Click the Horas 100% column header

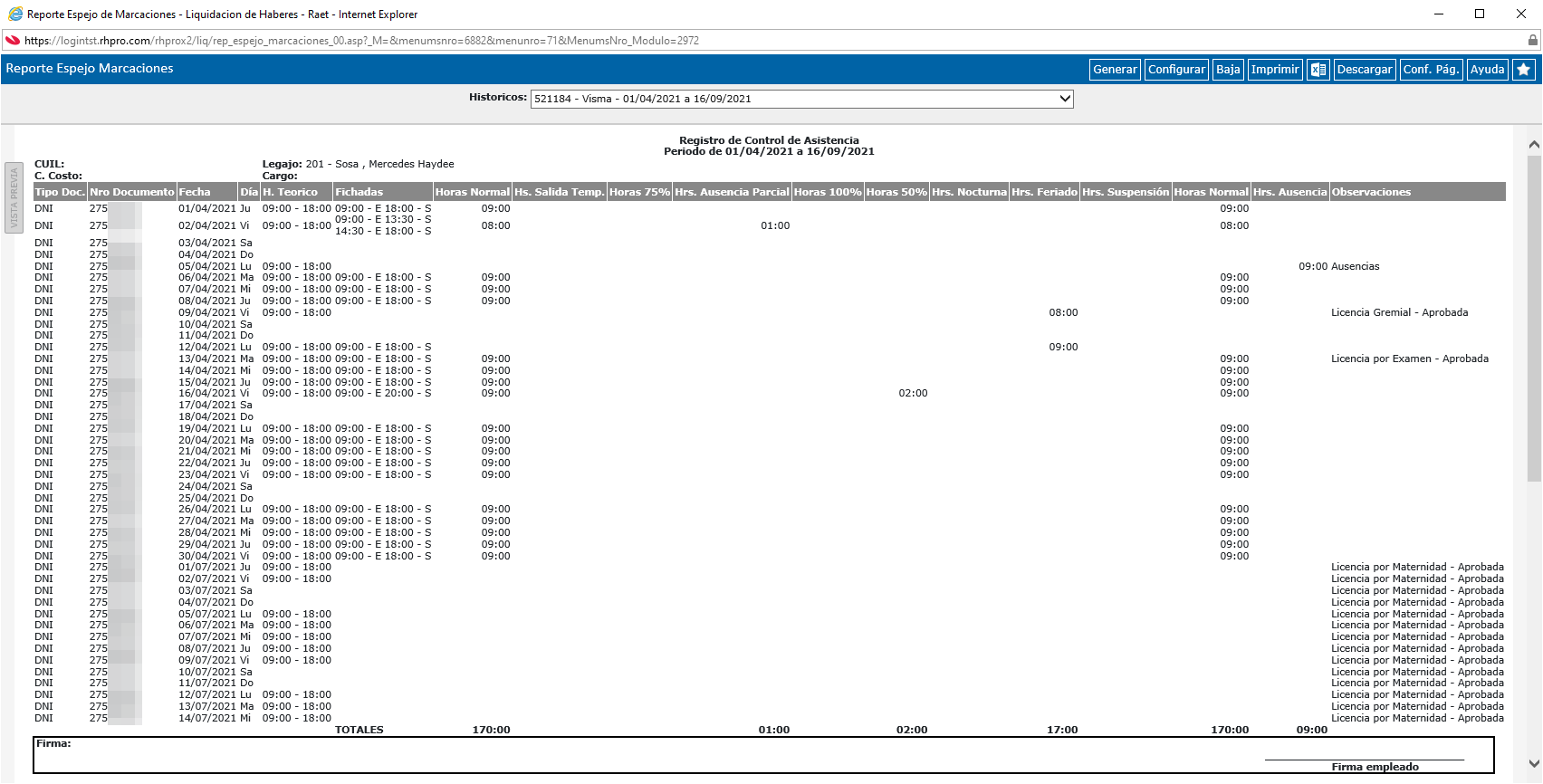[828, 192]
